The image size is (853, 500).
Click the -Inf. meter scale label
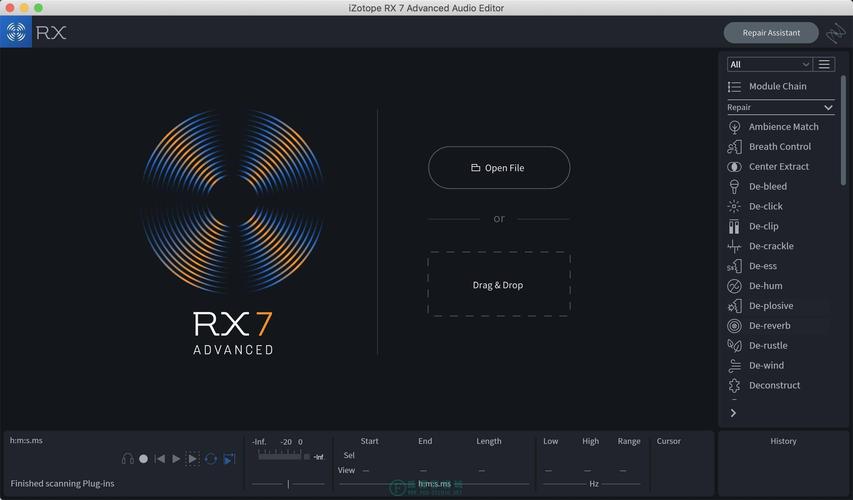(x=259, y=442)
